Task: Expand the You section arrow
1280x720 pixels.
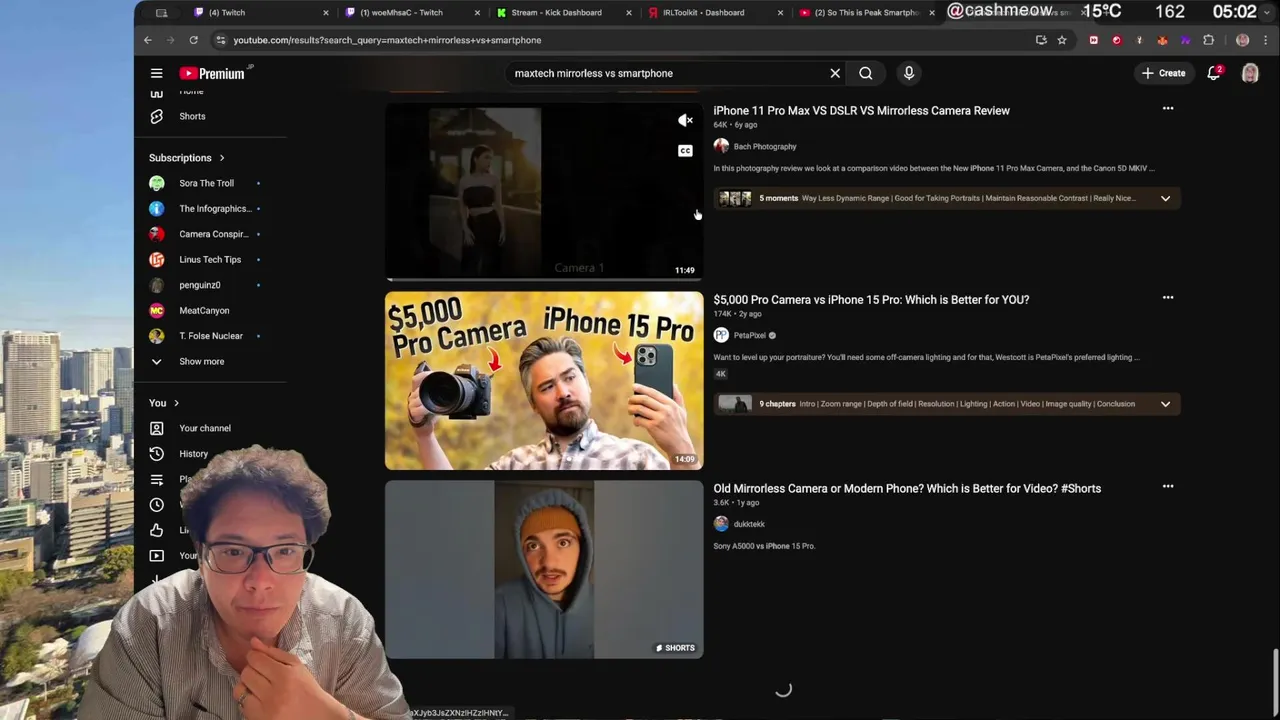Action: click(x=176, y=403)
